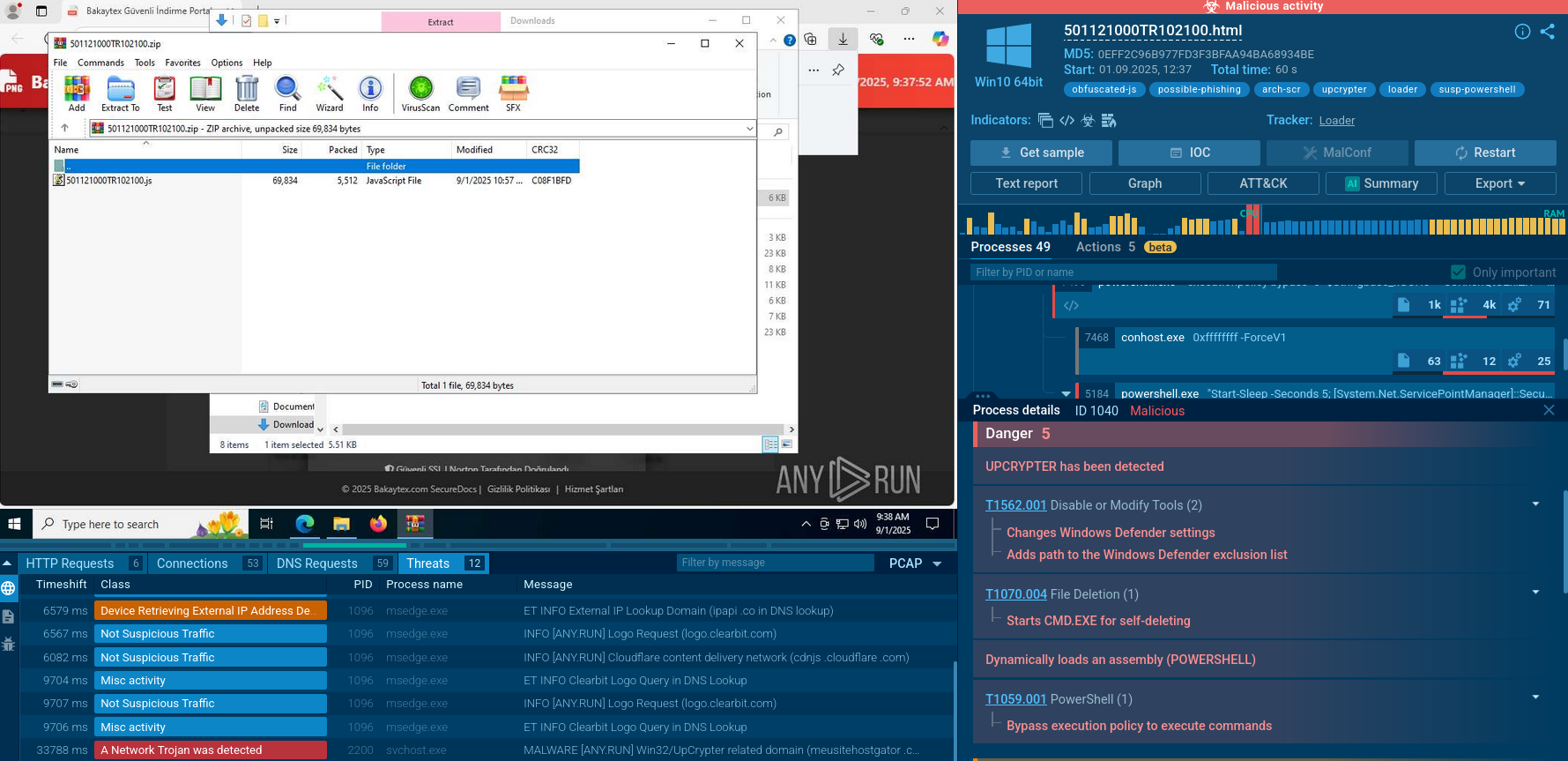The width and height of the screenshot is (1568, 761).
Task: Open the Info icon in WinRAR toolbar
Action: tap(370, 93)
